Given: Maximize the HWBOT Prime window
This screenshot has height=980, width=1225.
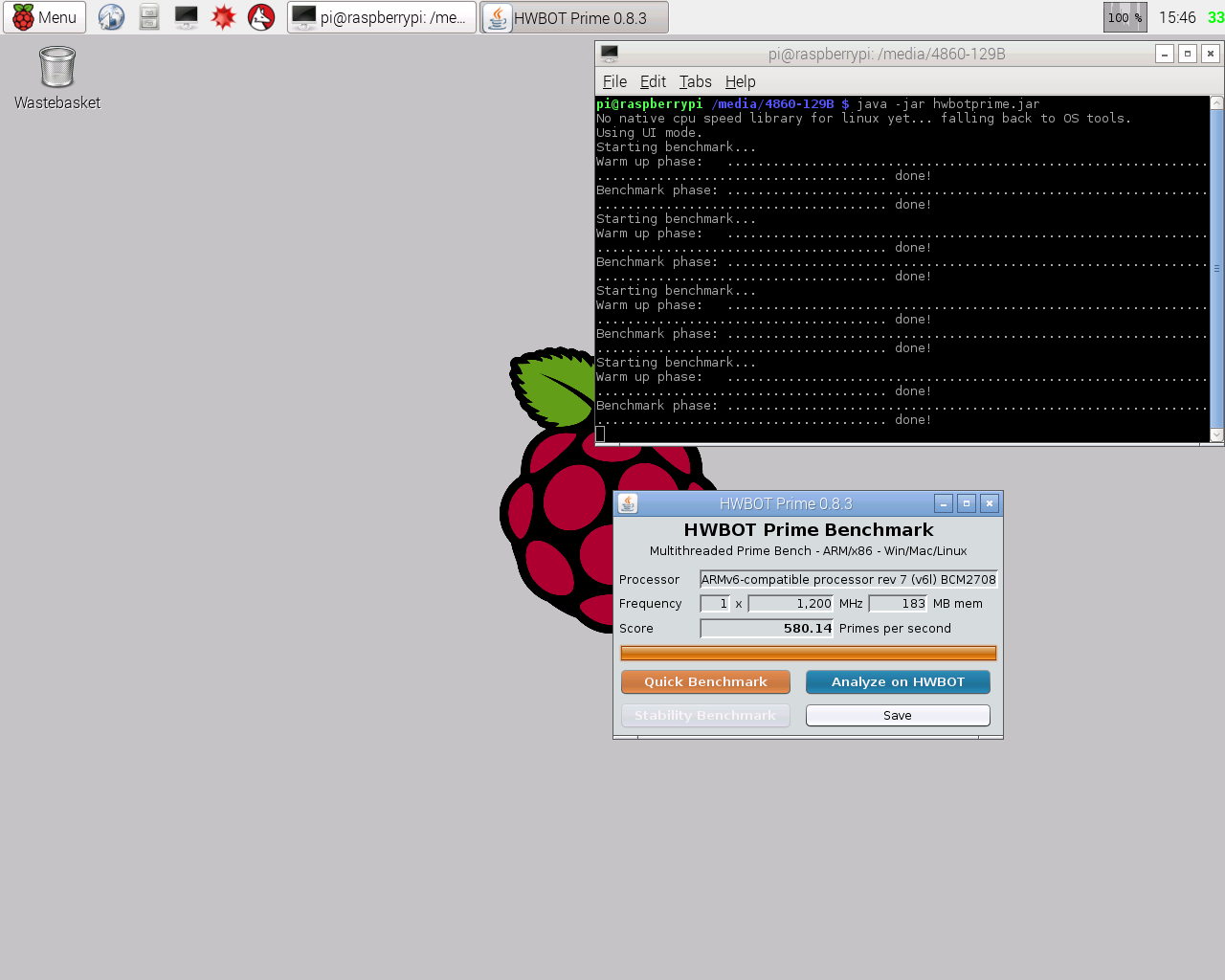Looking at the screenshot, I should [x=967, y=503].
